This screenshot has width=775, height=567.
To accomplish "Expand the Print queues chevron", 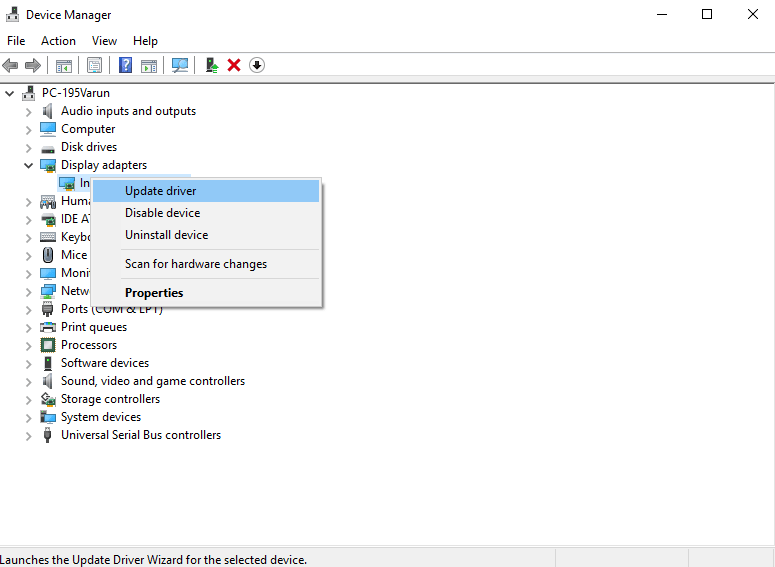I will click(x=29, y=328).
